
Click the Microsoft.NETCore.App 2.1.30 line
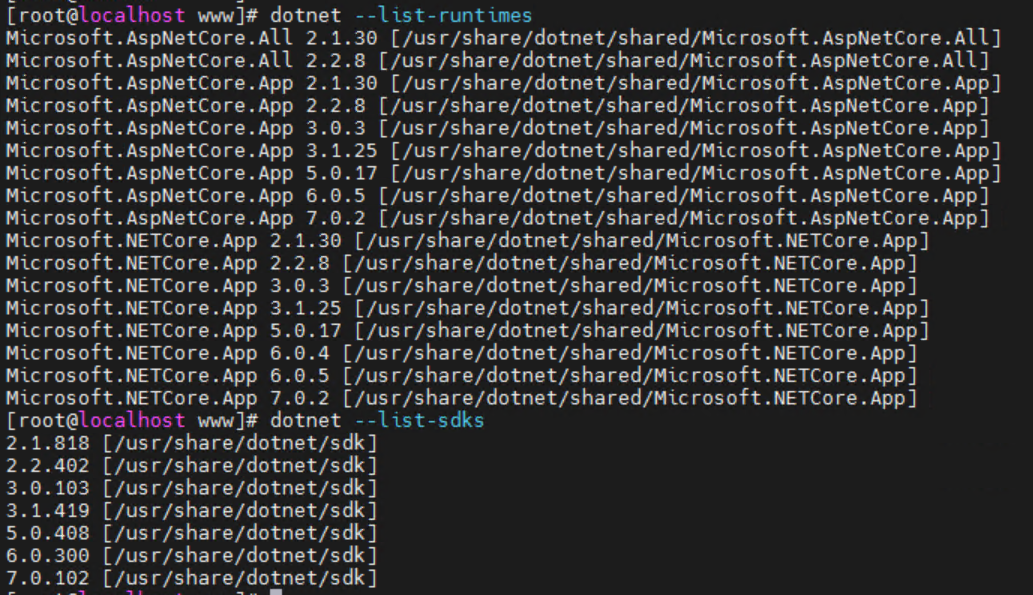467,241
